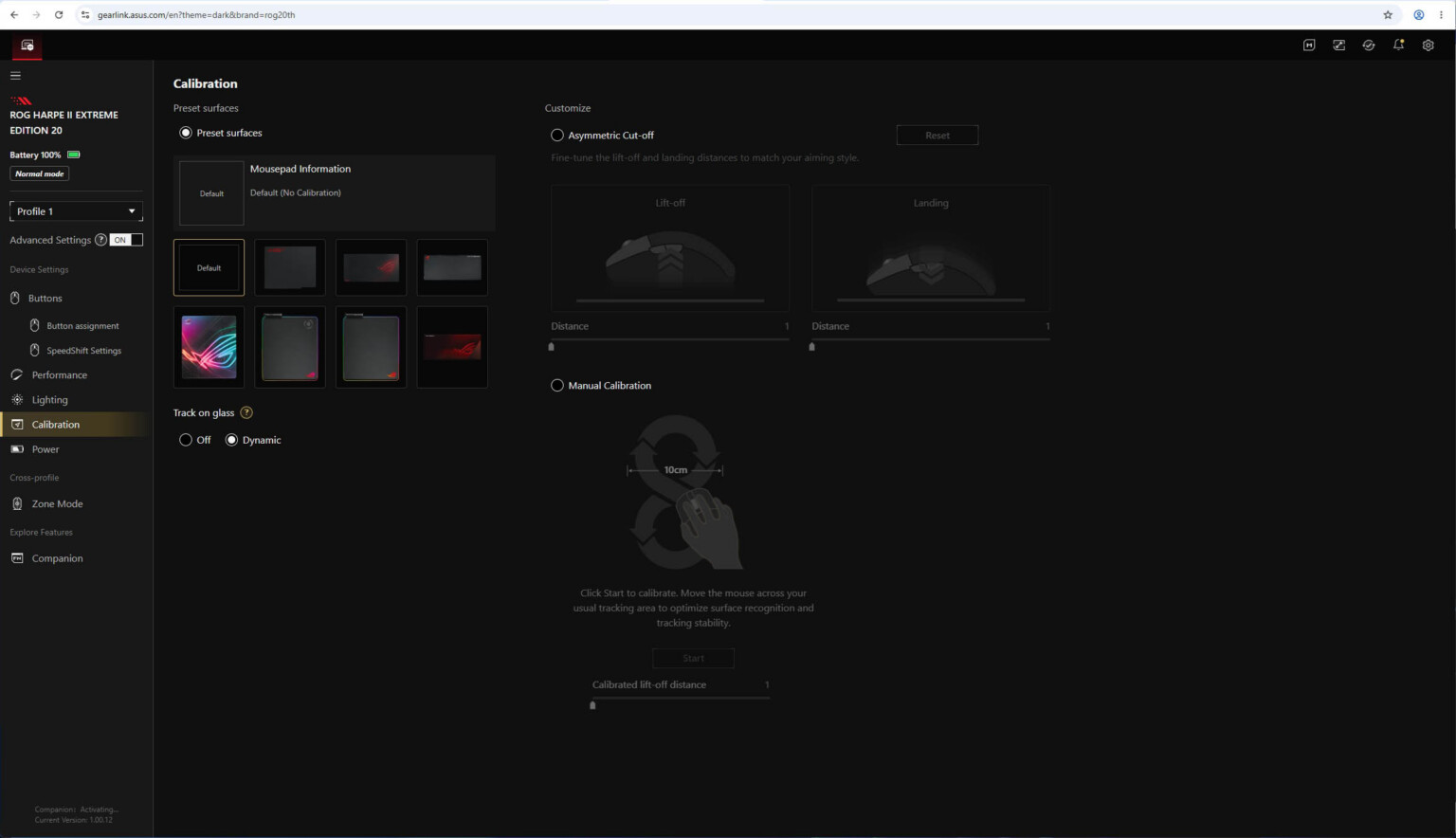The width and height of the screenshot is (1456, 838).
Task: Toggle the Advanced Settings ON switch
Action: [126, 240]
